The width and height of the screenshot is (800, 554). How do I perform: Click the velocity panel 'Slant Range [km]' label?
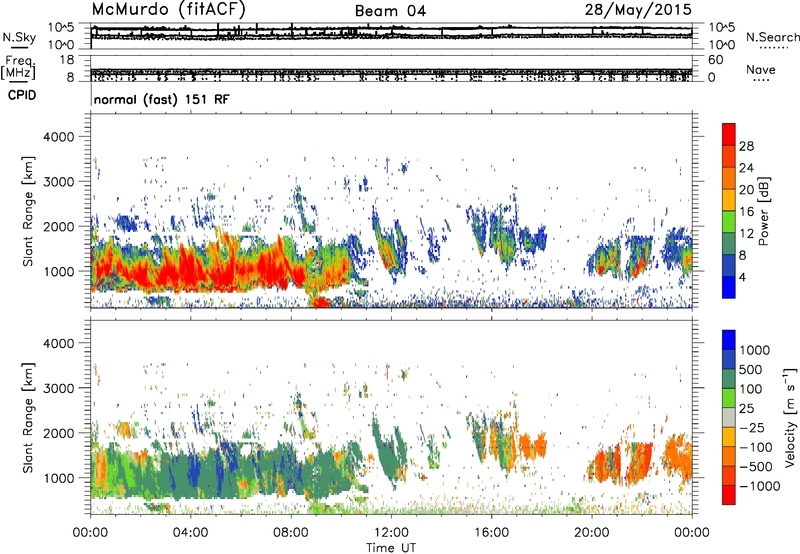(x=28, y=417)
